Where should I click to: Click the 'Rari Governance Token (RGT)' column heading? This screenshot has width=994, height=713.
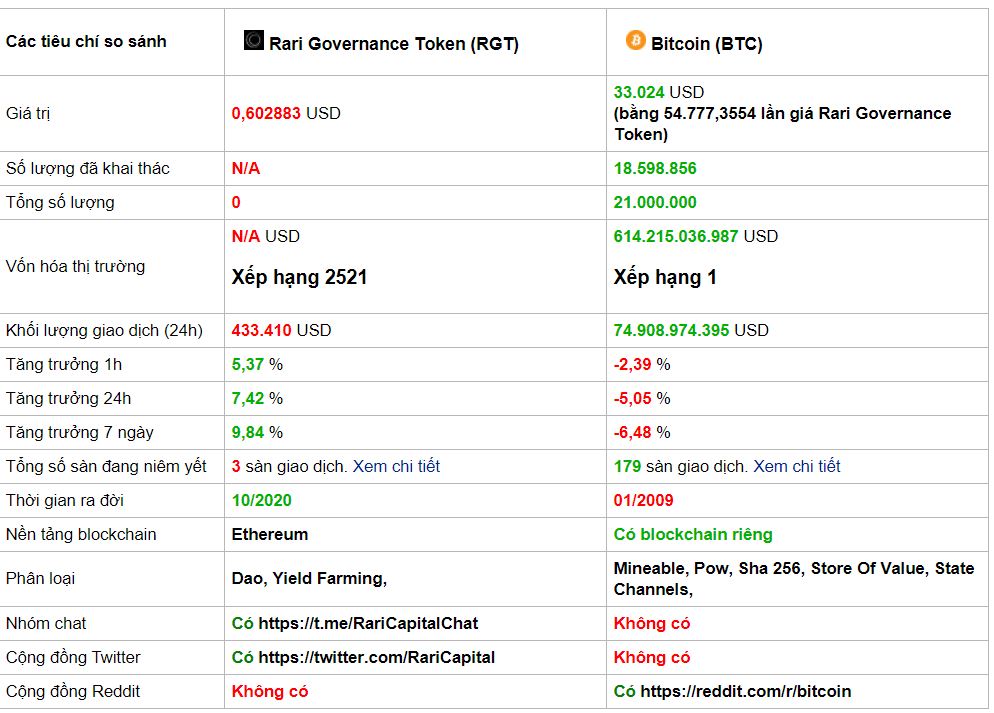coord(394,44)
